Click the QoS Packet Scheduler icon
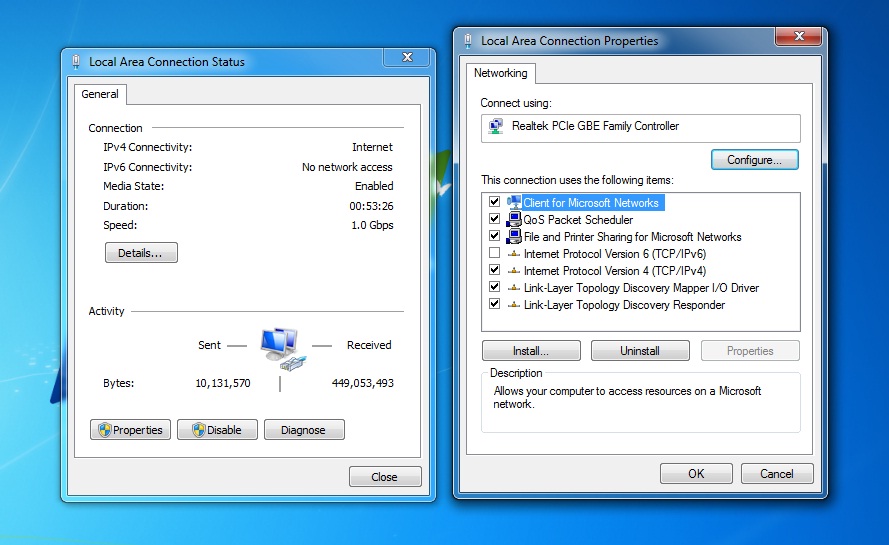 point(514,219)
